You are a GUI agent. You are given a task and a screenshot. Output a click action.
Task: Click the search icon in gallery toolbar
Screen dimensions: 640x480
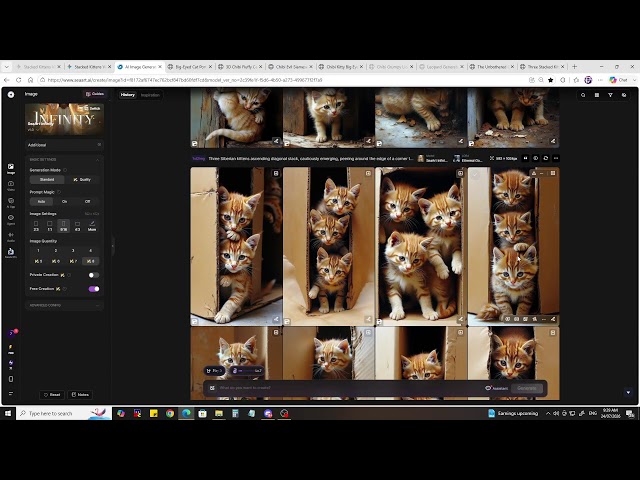point(583,95)
